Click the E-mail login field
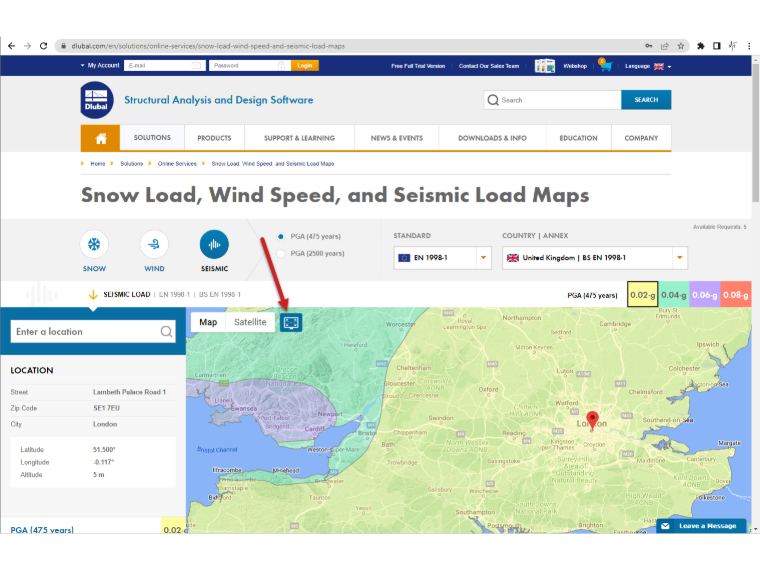This screenshot has height=570, width=760. (165, 65)
